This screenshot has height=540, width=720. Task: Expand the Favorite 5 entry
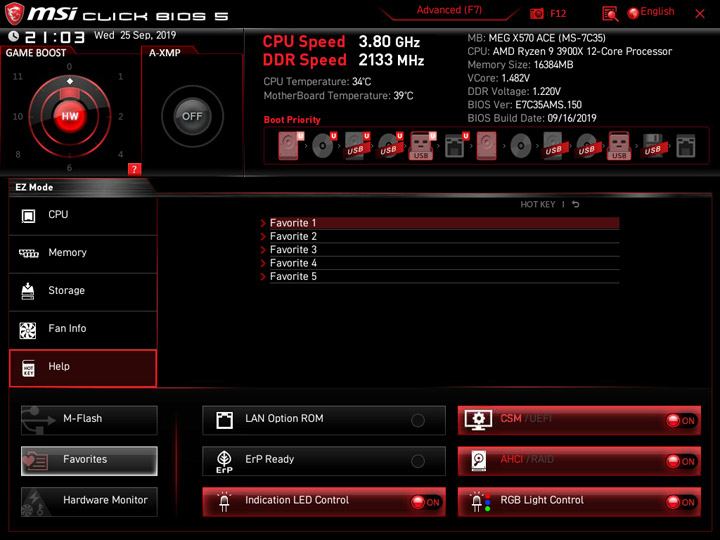click(x=439, y=276)
